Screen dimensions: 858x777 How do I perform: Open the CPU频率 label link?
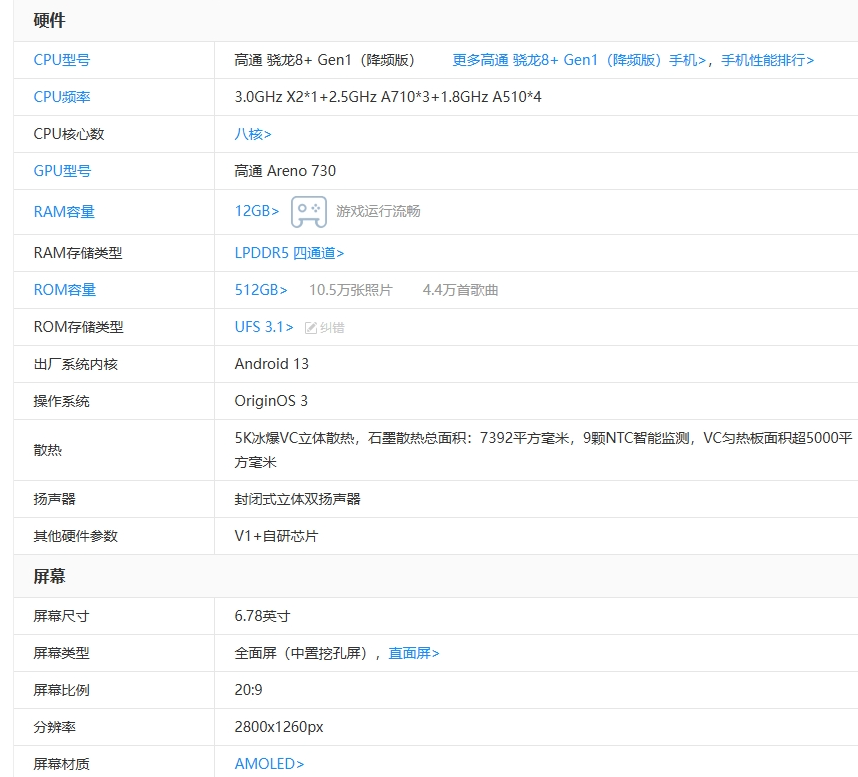(62, 97)
